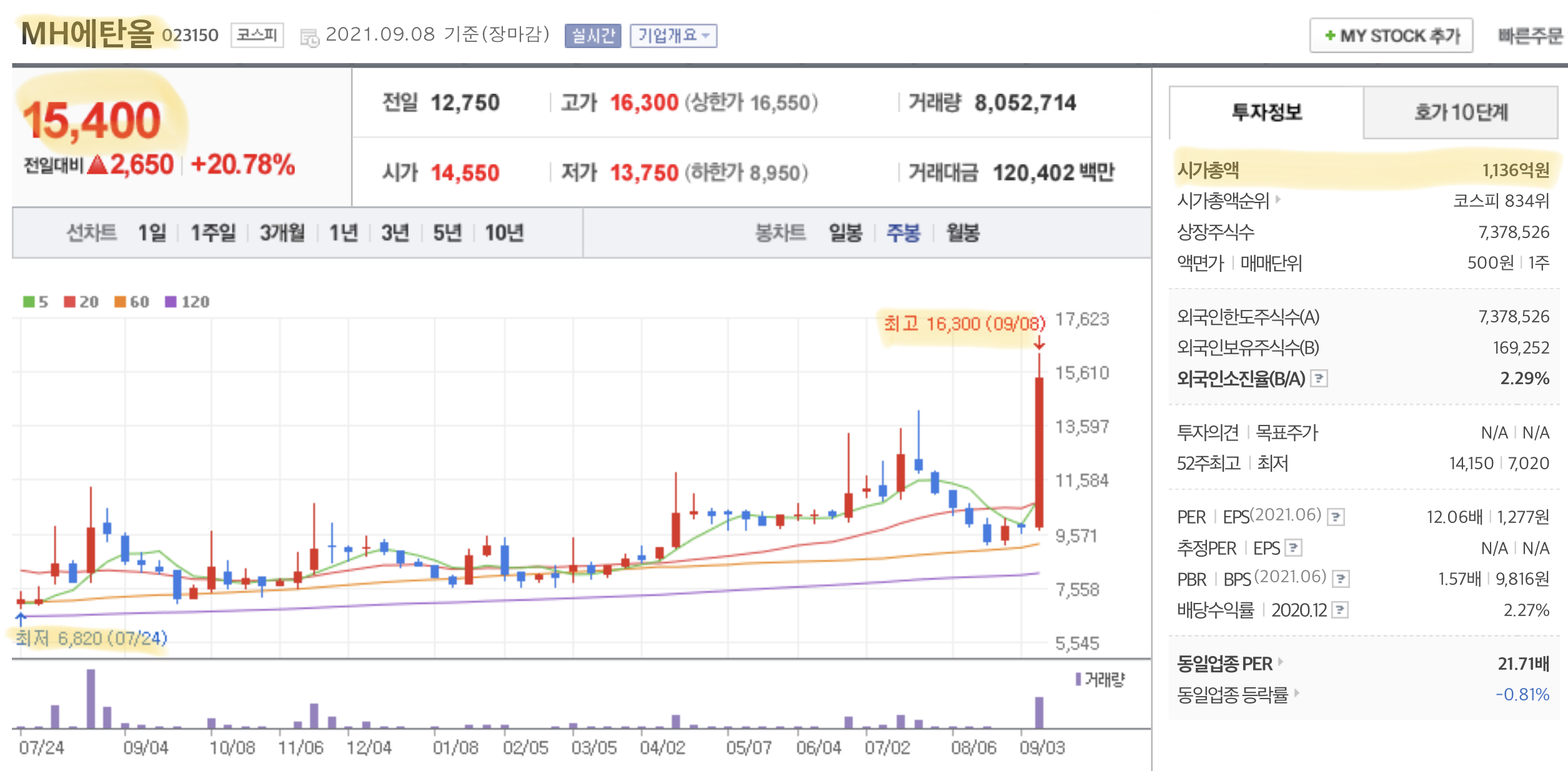The height and width of the screenshot is (771, 1568).
Task: Select the 1년 line chart period
Action: click(344, 233)
